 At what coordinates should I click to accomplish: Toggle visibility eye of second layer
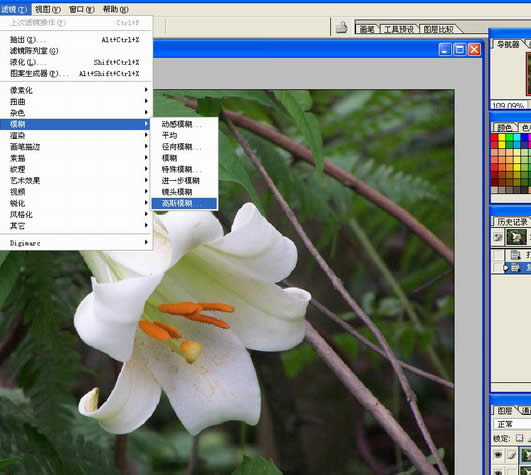498,472
